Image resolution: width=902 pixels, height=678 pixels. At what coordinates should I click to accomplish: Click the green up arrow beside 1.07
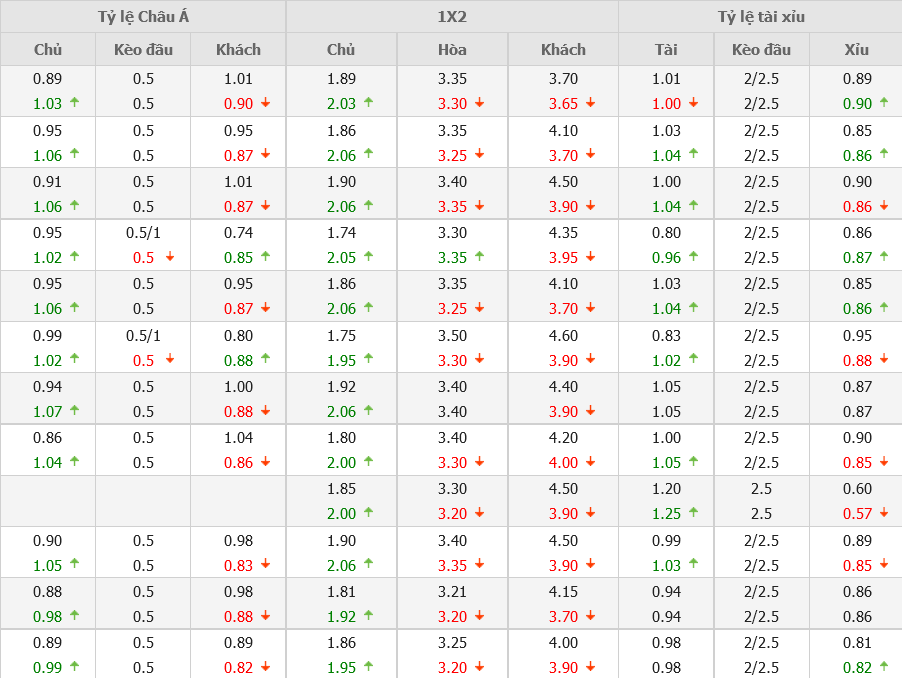pos(75,410)
